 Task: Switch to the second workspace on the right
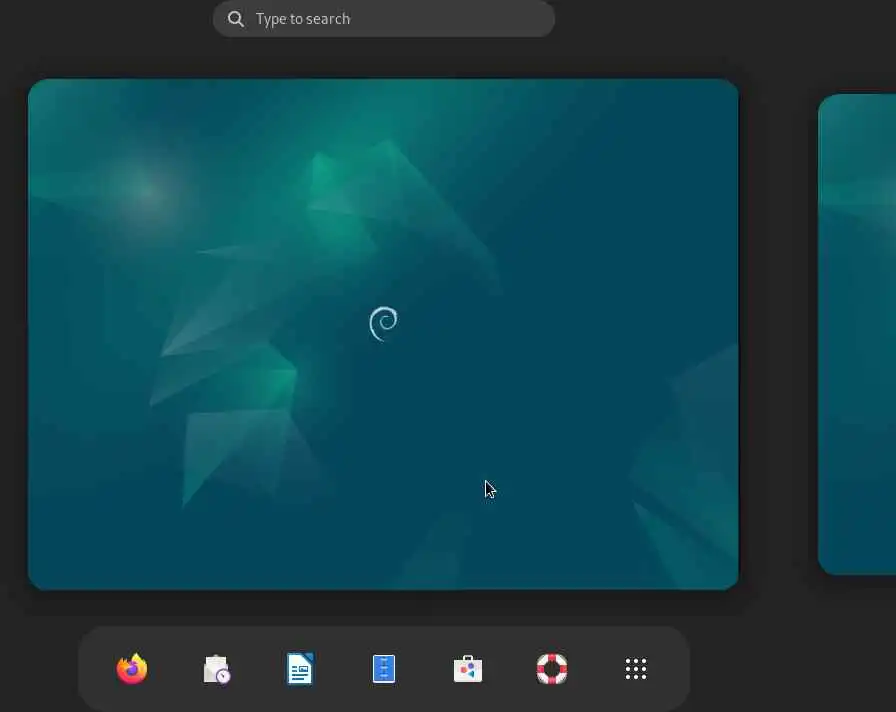point(857,334)
